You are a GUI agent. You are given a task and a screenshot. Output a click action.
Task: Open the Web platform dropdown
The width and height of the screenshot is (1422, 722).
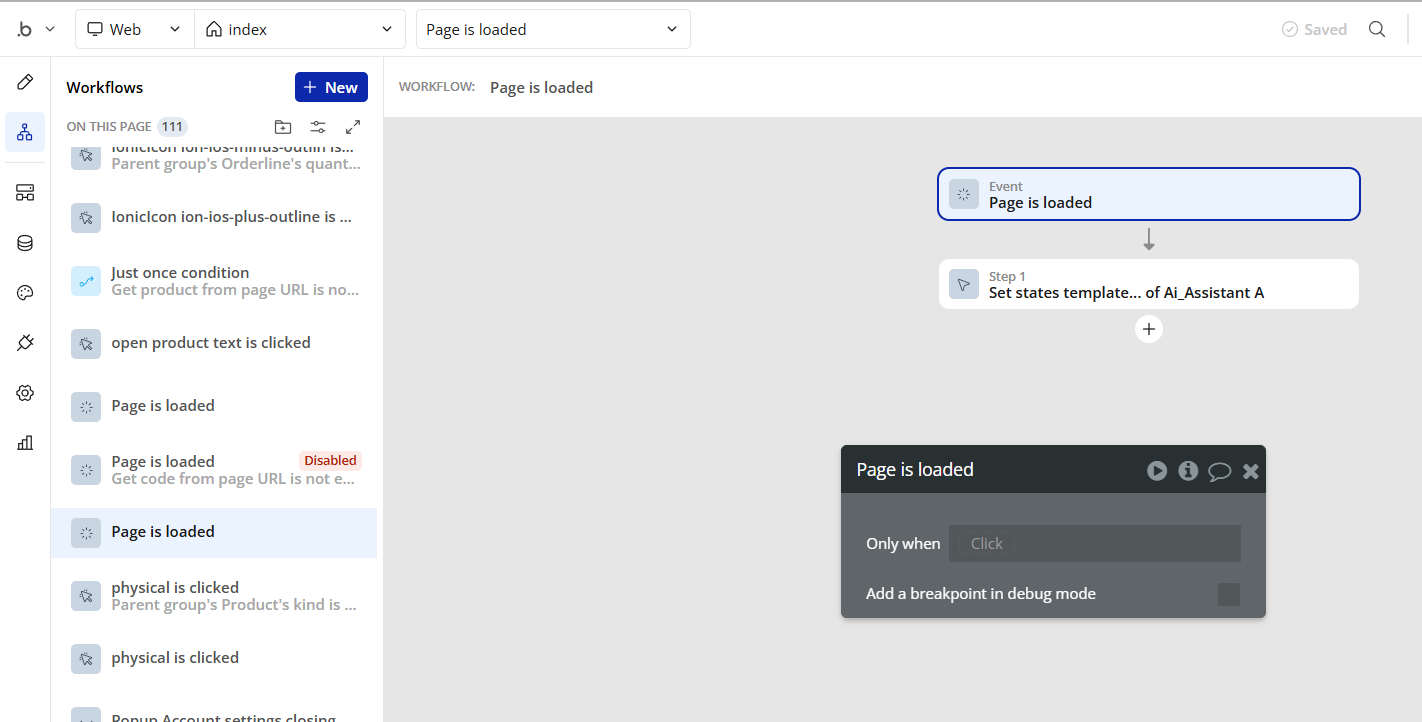[134, 29]
